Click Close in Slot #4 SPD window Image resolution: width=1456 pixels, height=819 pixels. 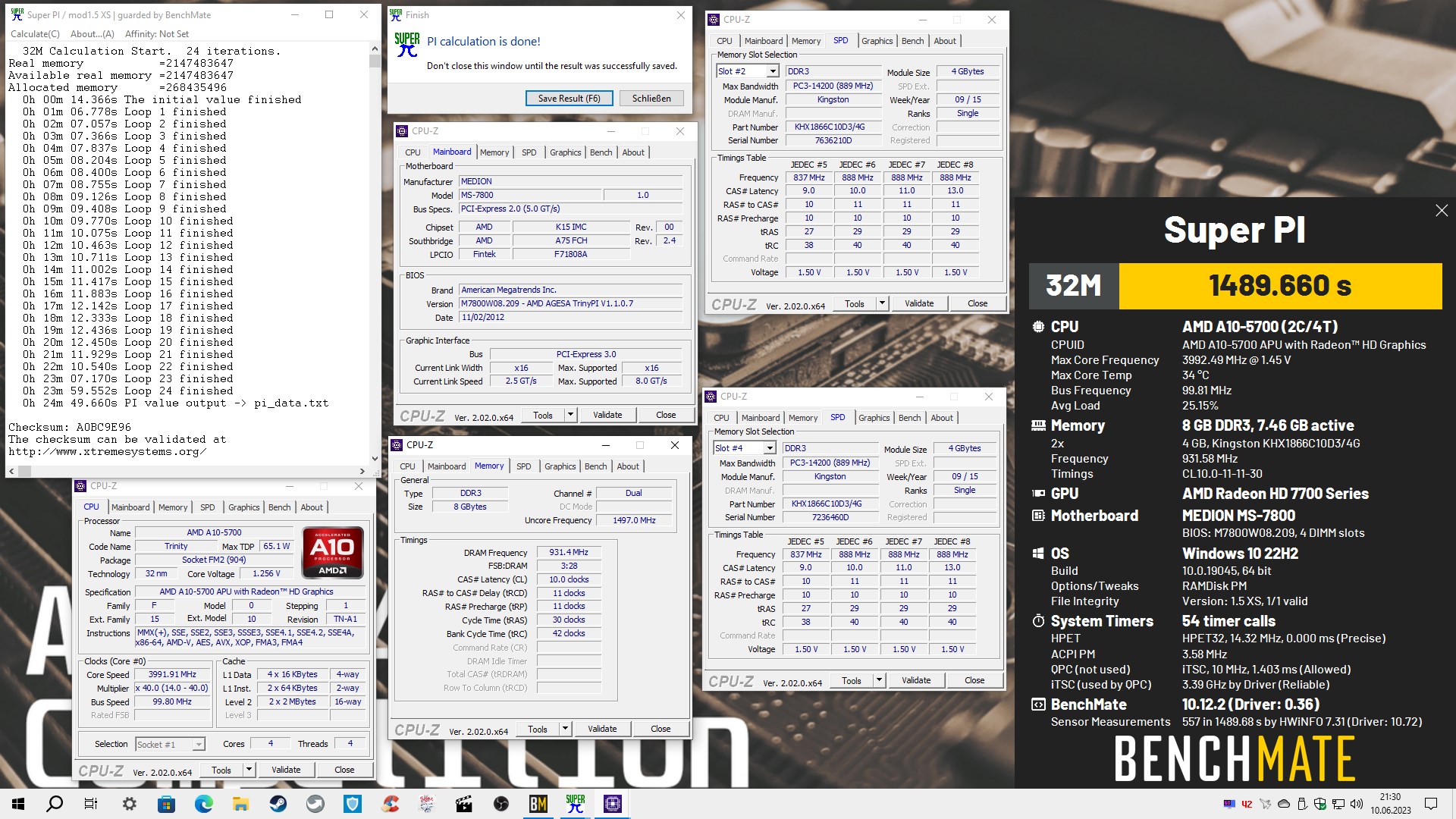[974, 680]
